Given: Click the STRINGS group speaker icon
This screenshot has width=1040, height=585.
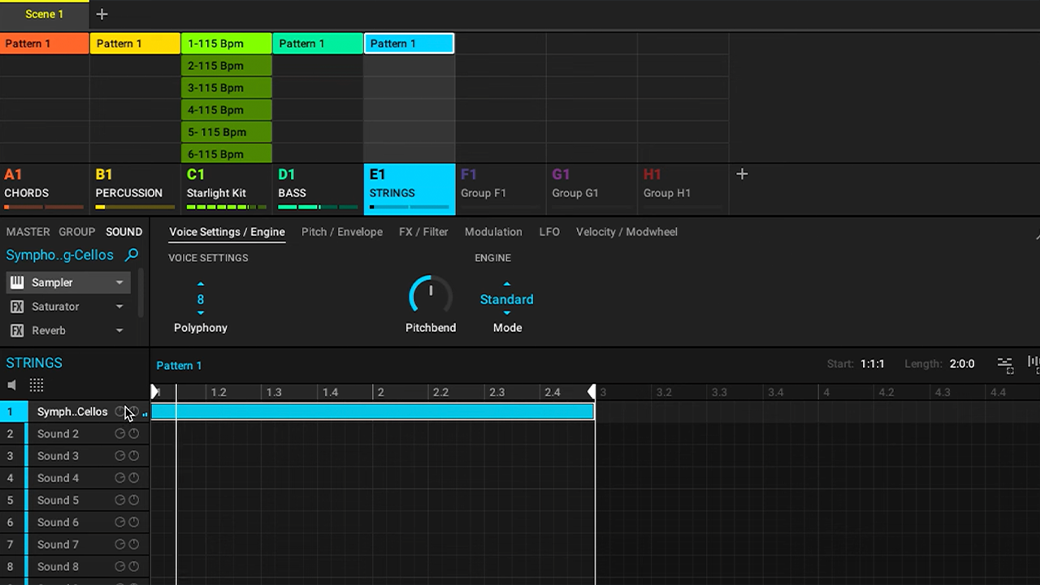Looking at the screenshot, I should (12, 385).
